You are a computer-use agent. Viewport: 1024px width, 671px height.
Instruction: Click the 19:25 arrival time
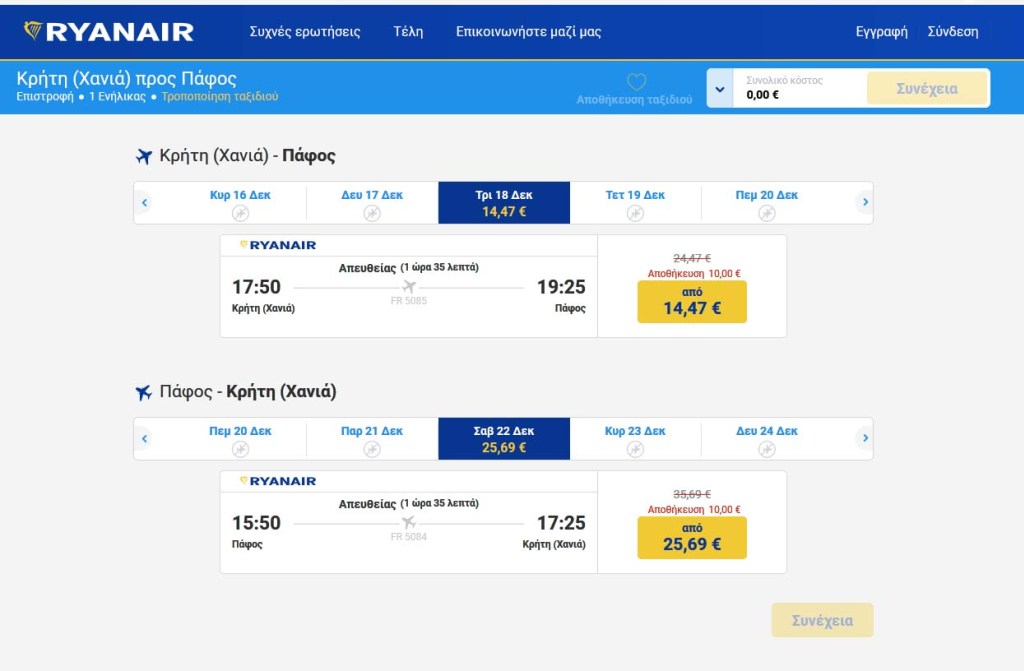pos(561,287)
